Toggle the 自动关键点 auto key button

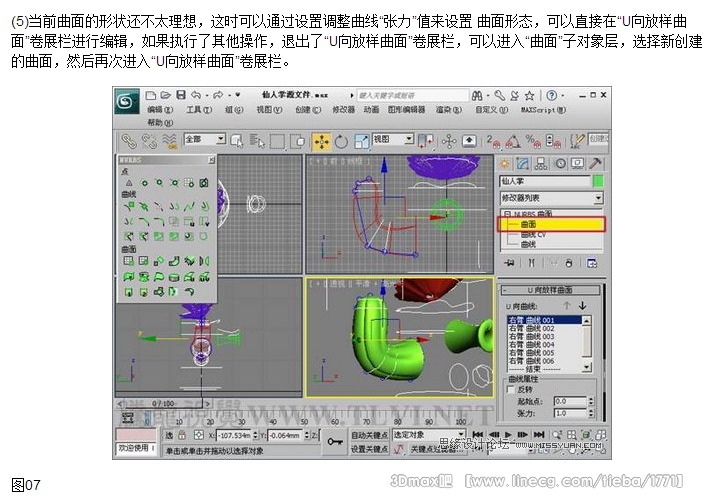tap(370, 435)
